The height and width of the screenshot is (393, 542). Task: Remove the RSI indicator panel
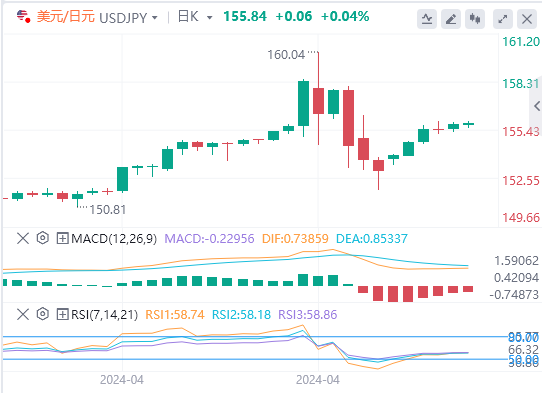(x=23, y=314)
